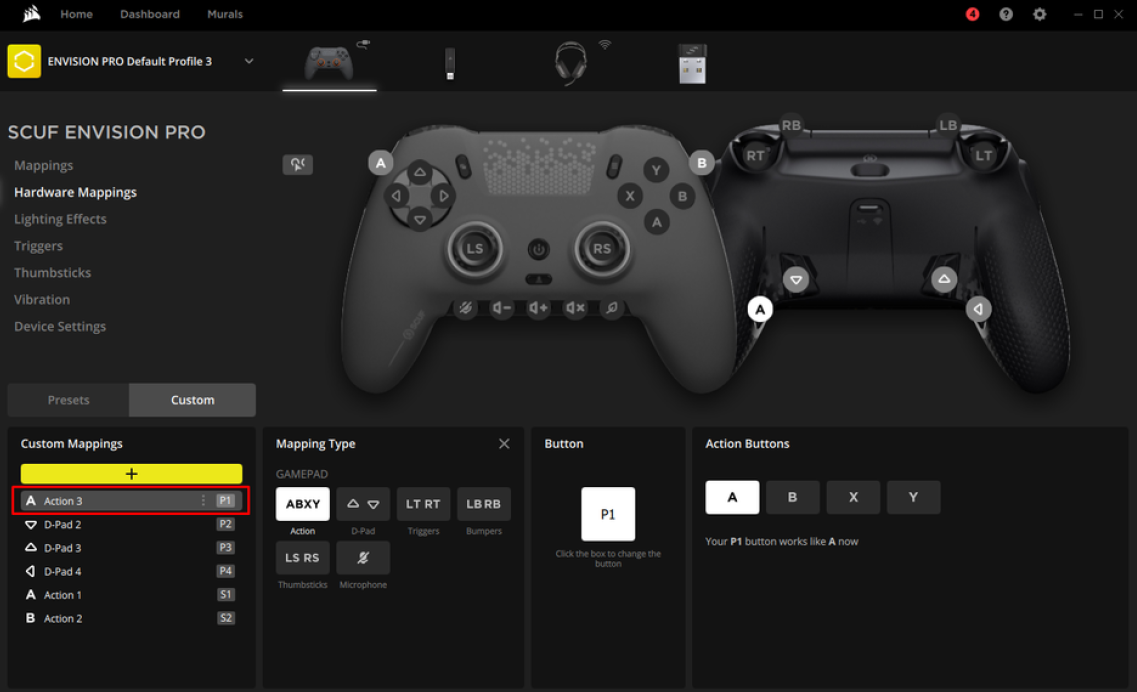Click the D-pad right arrow on controller

pyautogui.click(x=443, y=196)
